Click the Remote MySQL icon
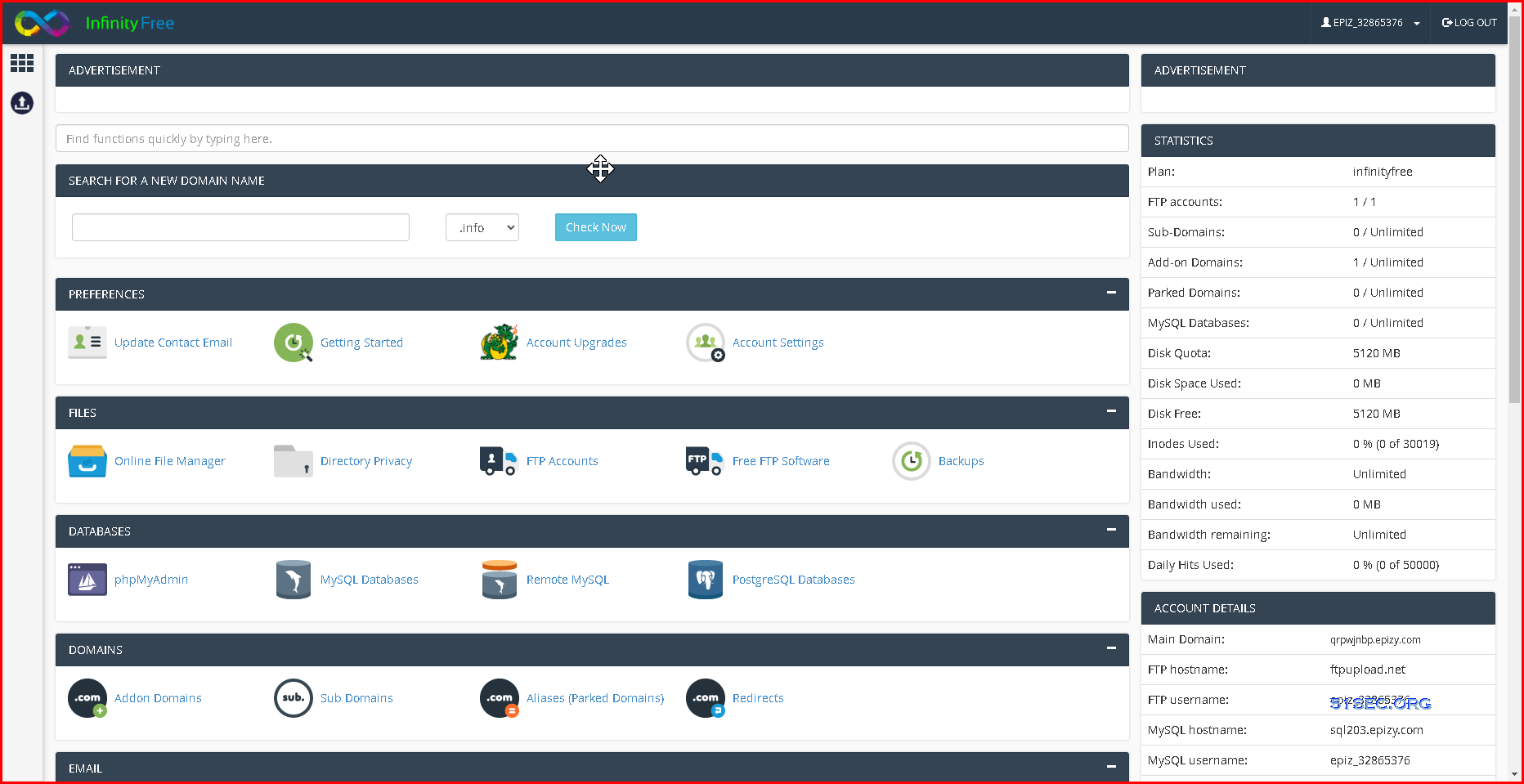The height and width of the screenshot is (784, 1524). (x=500, y=580)
